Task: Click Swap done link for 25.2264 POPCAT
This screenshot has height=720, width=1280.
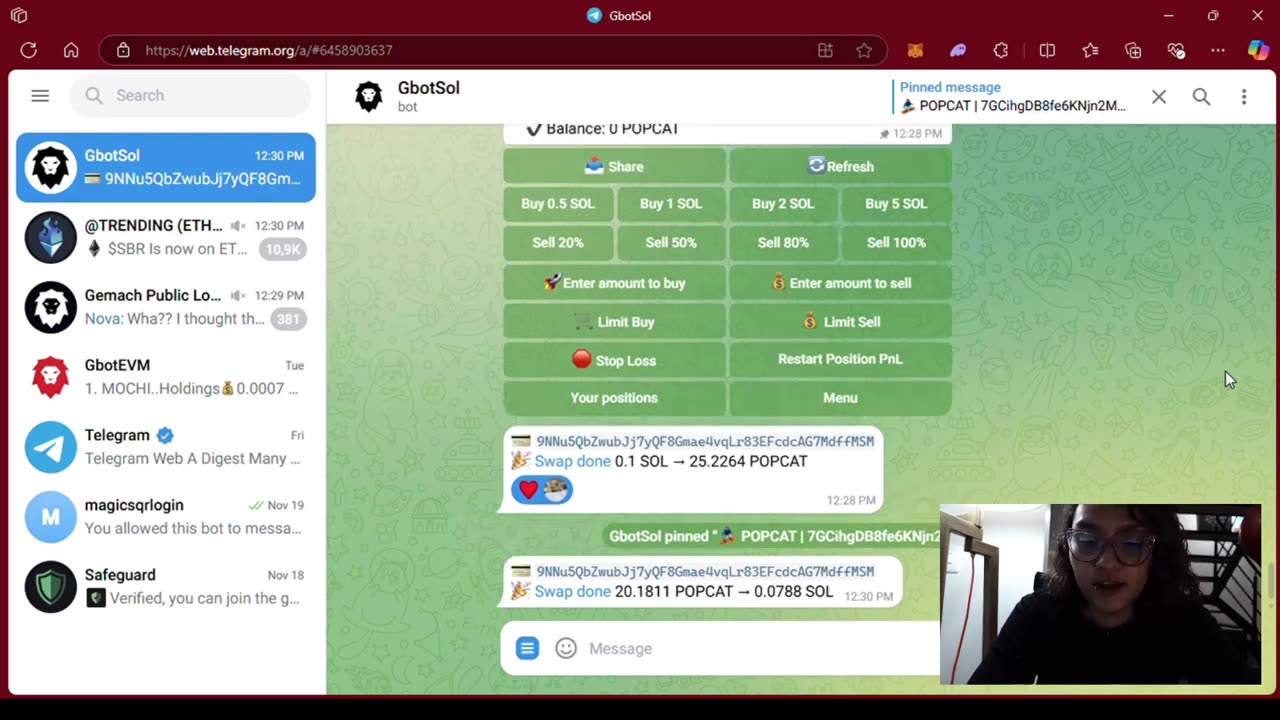Action: (572, 461)
